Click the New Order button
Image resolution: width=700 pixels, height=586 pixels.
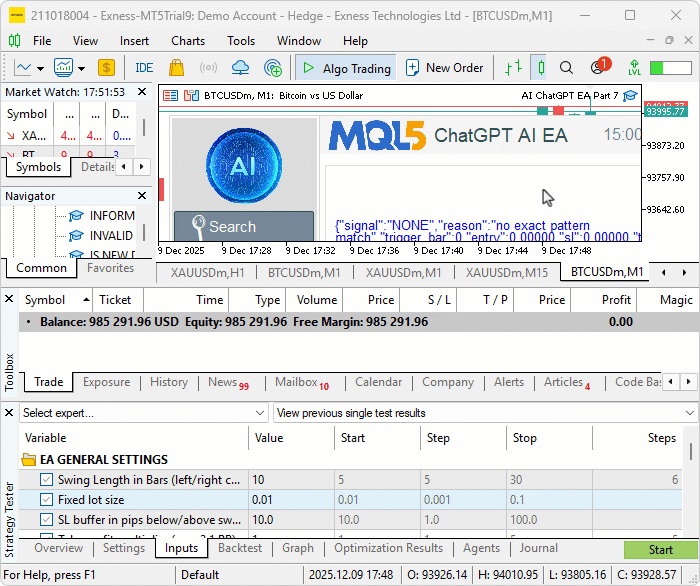click(445, 68)
